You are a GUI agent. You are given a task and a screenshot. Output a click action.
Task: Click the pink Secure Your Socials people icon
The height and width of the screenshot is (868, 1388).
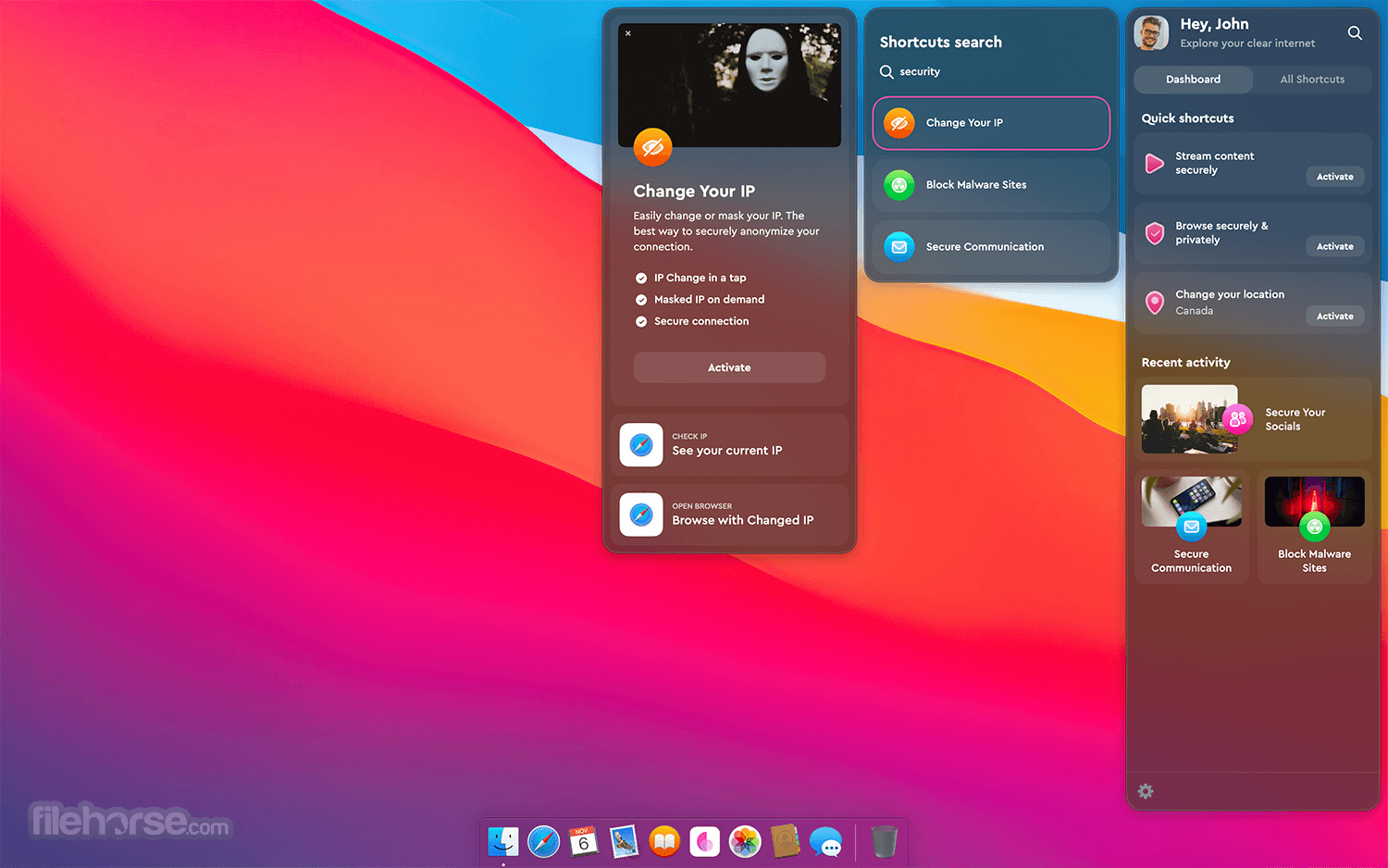tap(1237, 419)
